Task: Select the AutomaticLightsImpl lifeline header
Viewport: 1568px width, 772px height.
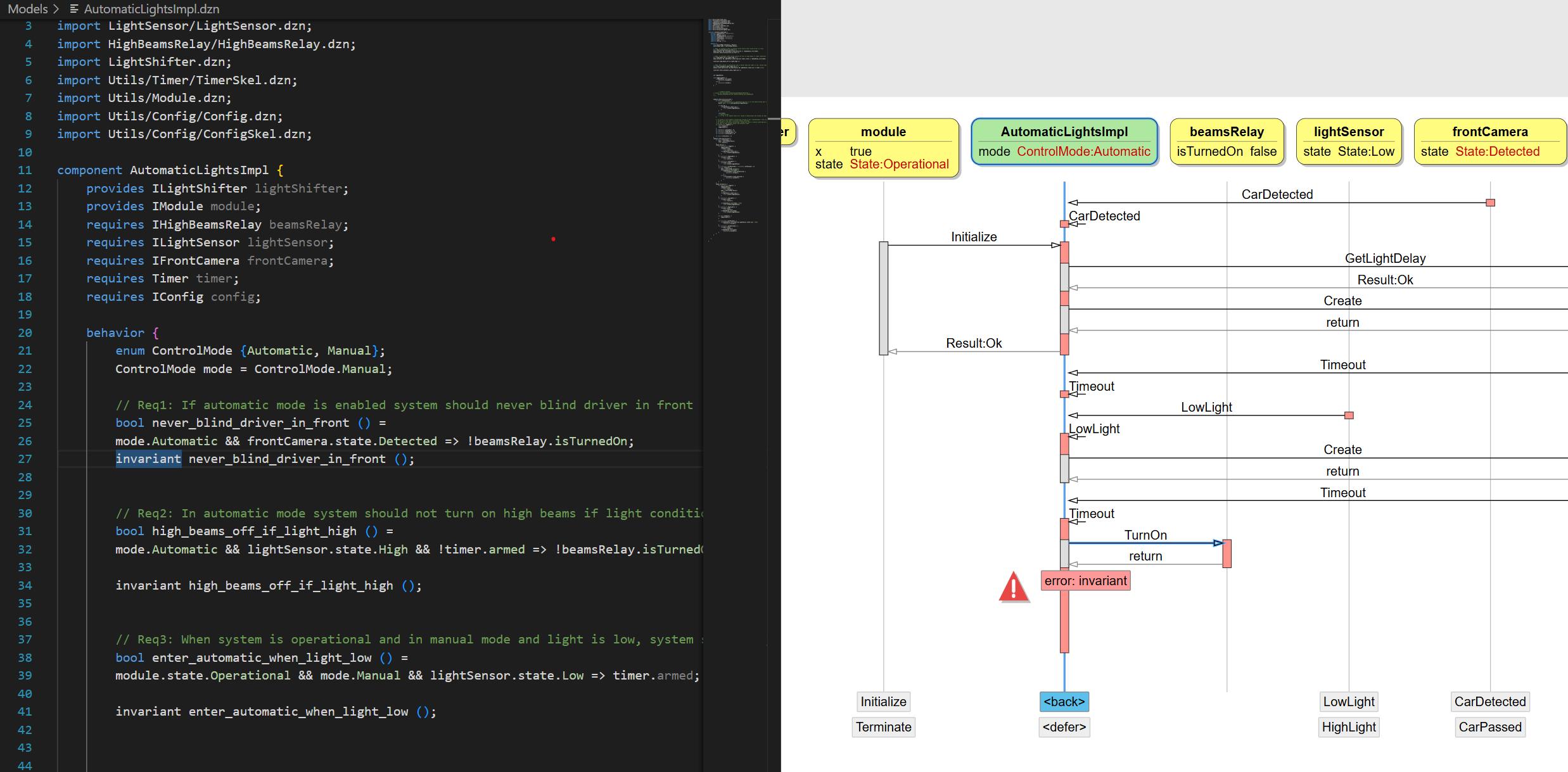Action: (x=1064, y=141)
